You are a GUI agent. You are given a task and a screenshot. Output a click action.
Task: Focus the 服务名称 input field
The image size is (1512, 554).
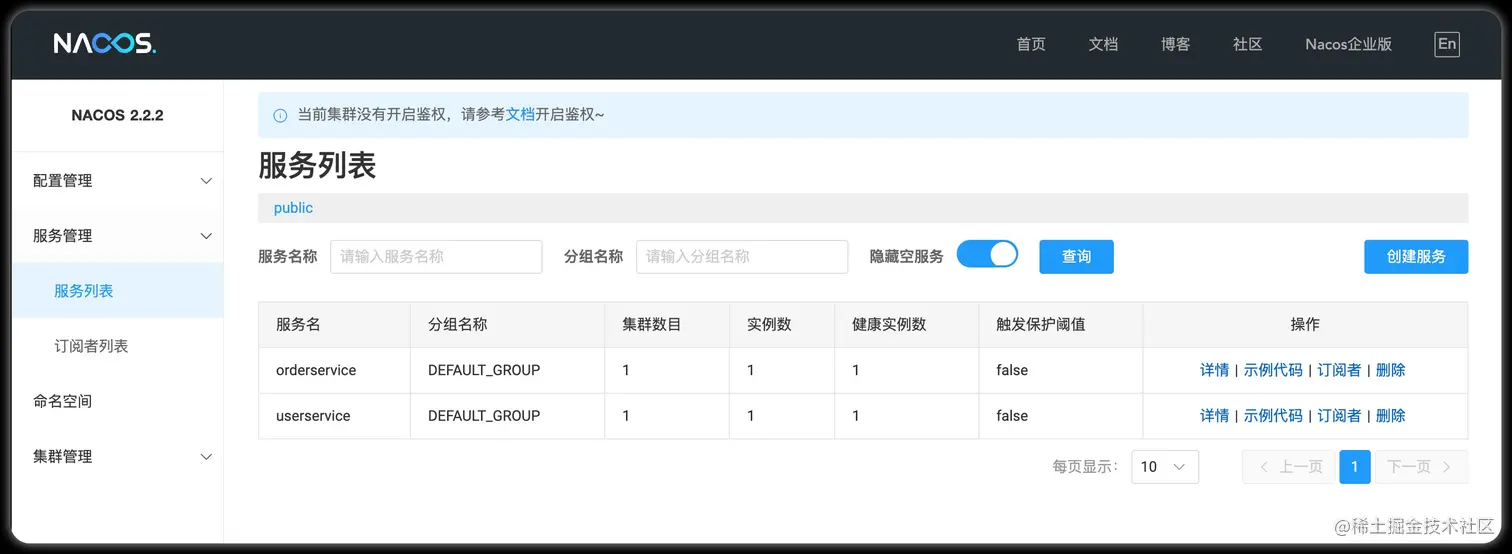click(436, 256)
